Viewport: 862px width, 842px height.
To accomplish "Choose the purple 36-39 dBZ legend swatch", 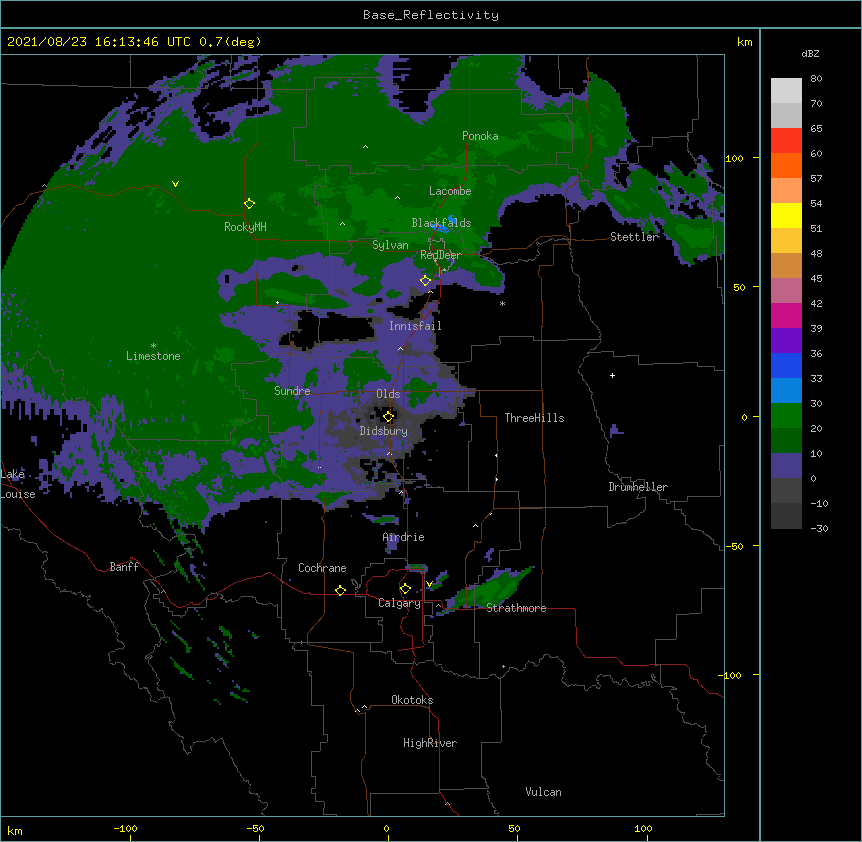I will coord(786,341).
